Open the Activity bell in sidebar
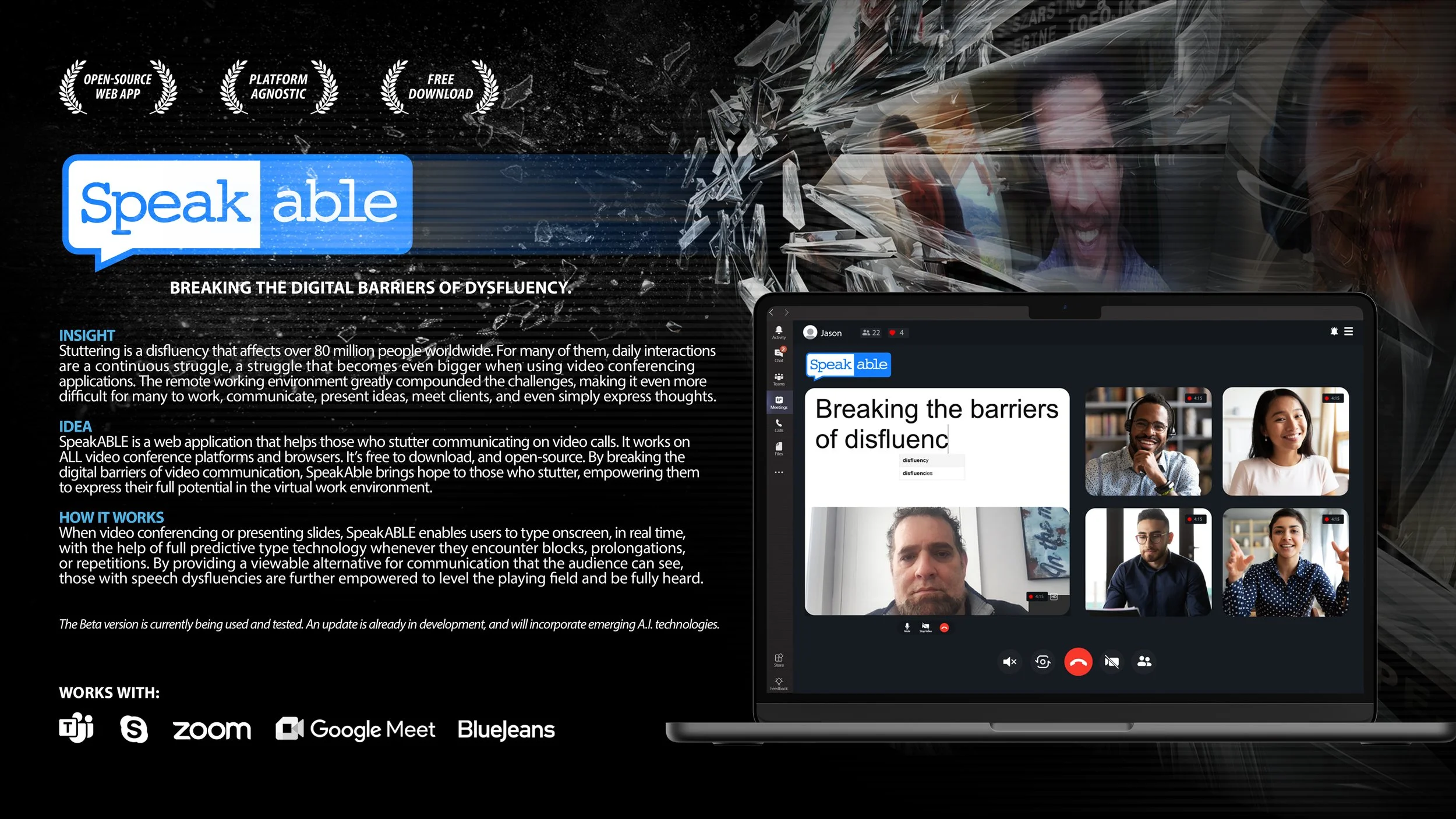This screenshot has height=819, width=1456. pyautogui.click(x=779, y=332)
